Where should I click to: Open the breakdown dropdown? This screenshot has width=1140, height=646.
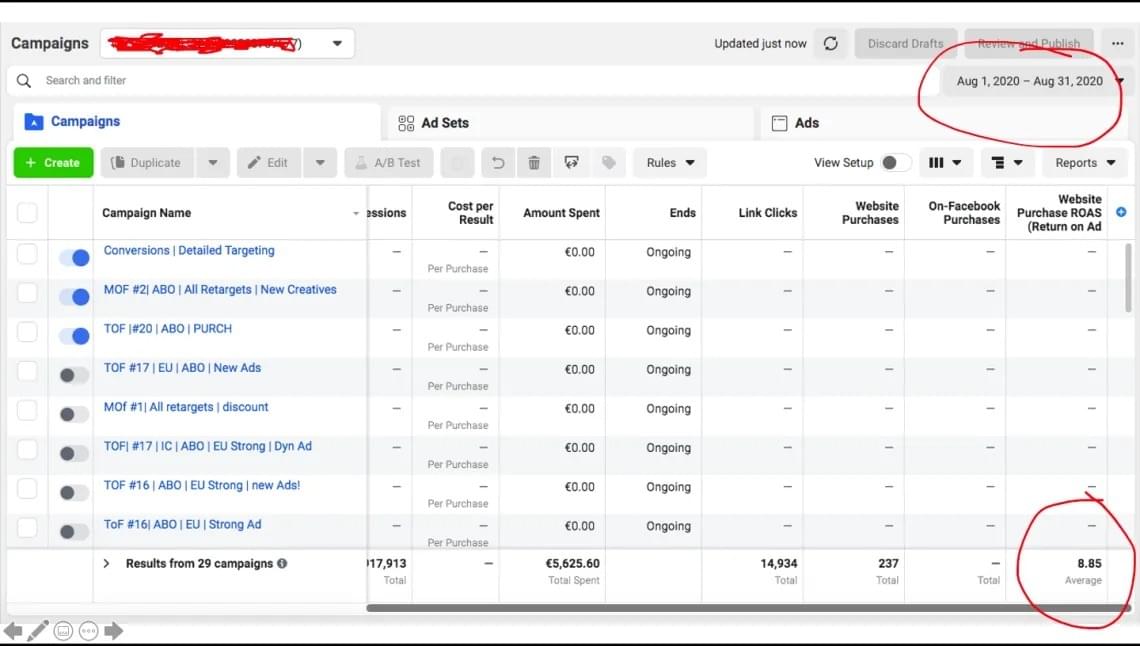[1007, 163]
